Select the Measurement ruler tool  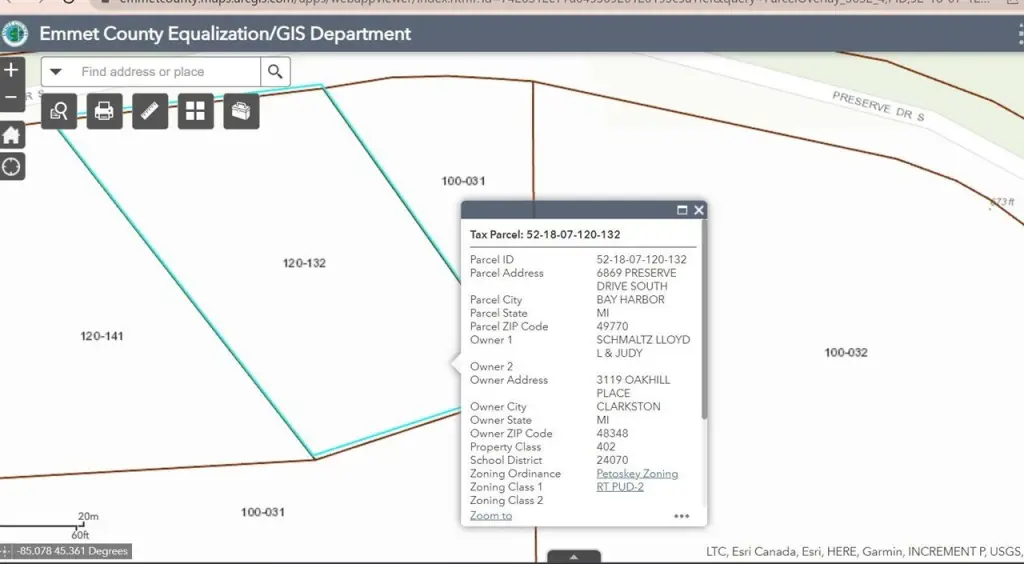[150, 111]
